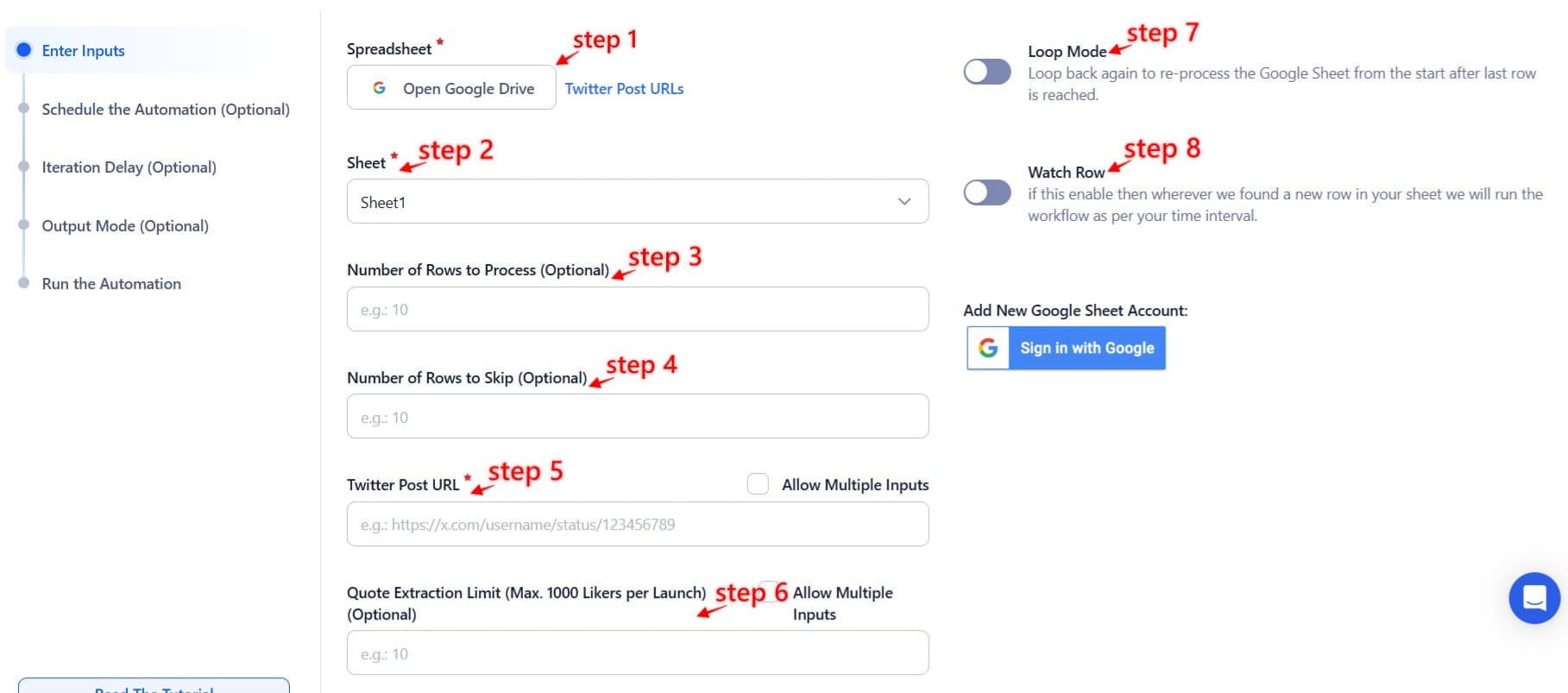The width and height of the screenshot is (1568, 693).
Task: Enable the Watch Row toggle
Action: click(x=986, y=192)
